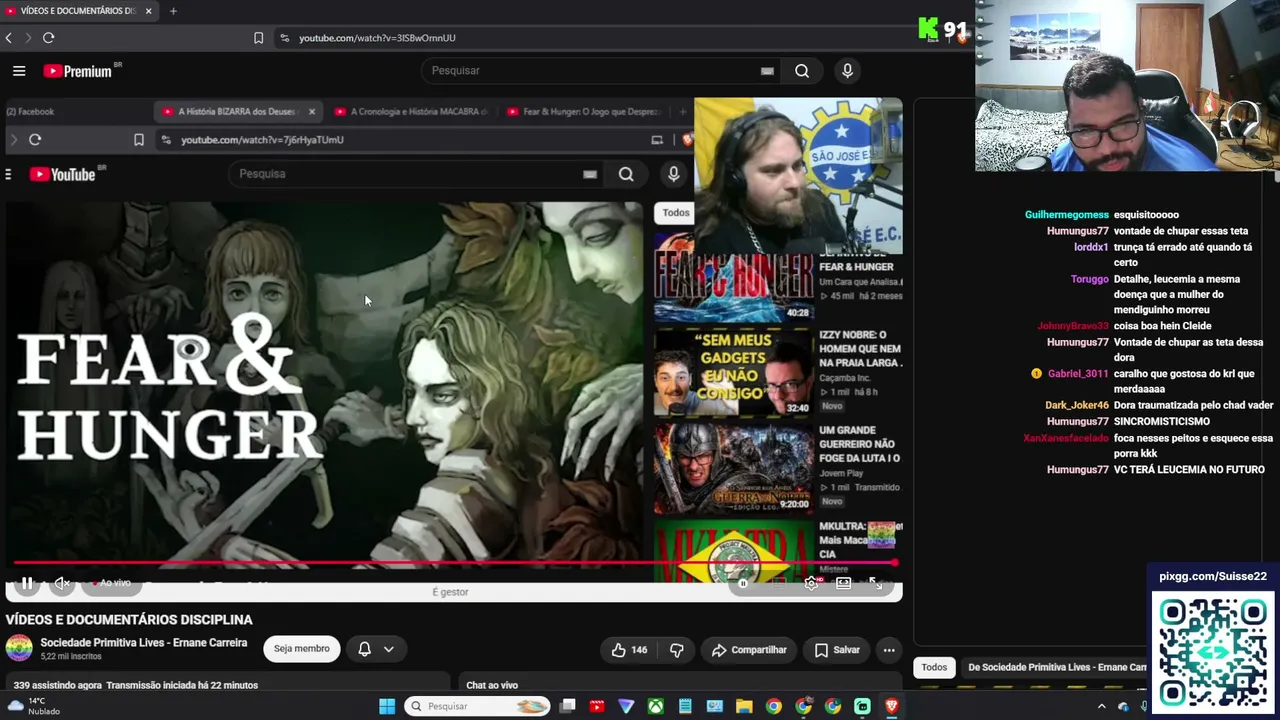Open the on-screen keyboard in outer search bar
The width and height of the screenshot is (1280, 720).
point(767,71)
